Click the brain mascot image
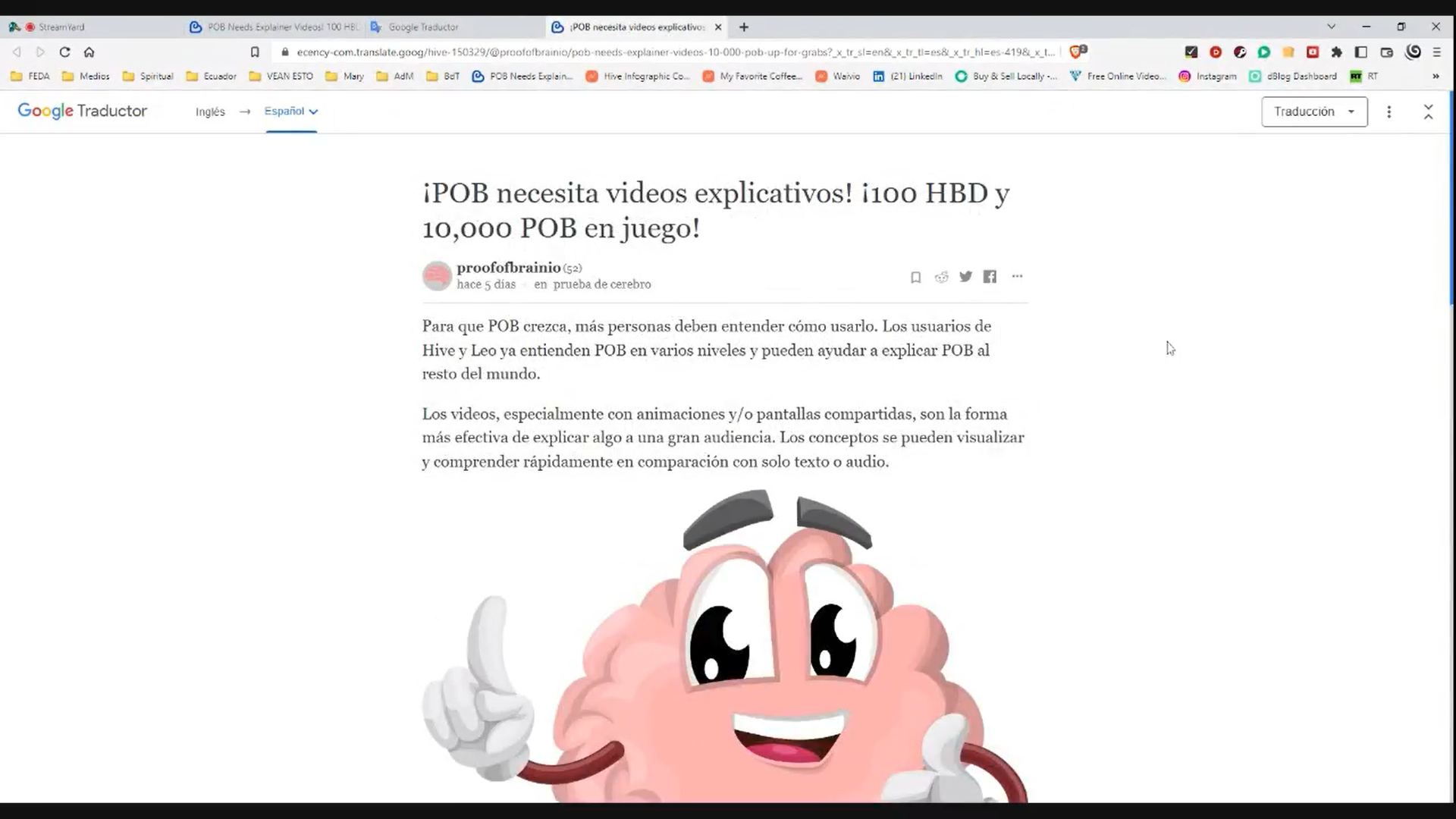Screen dimensions: 1456x819 [725, 645]
